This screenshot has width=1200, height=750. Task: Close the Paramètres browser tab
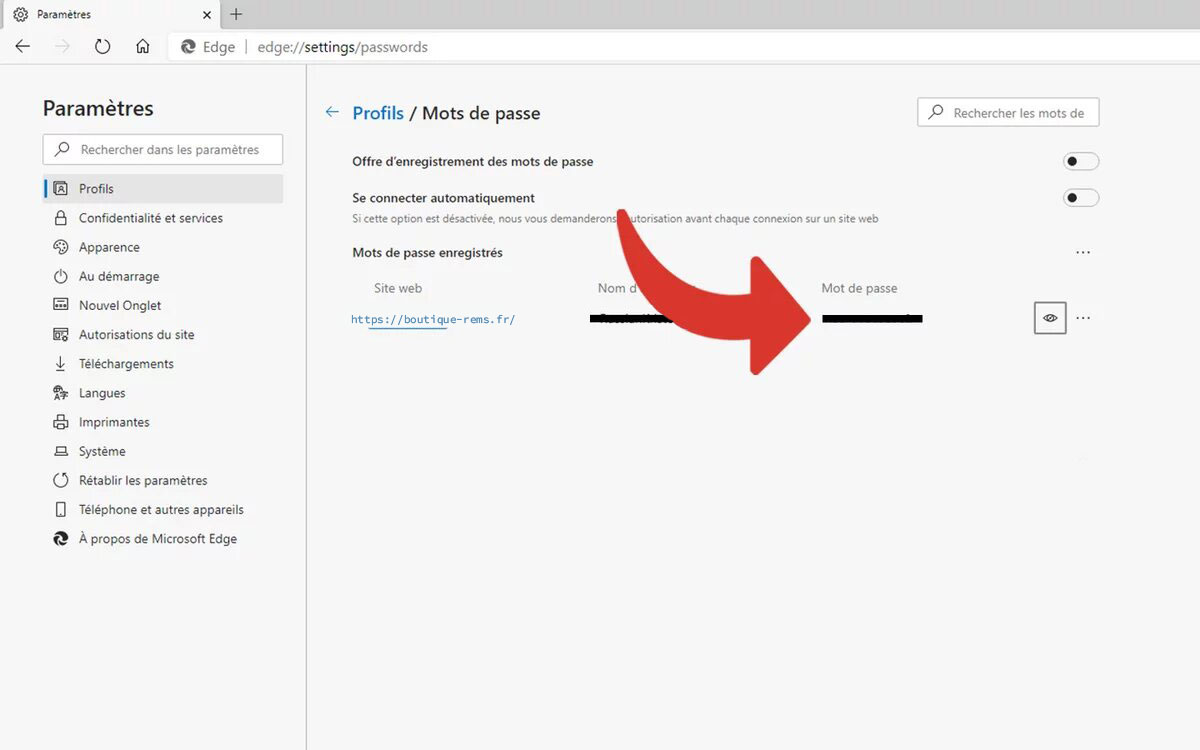click(x=207, y=15)
